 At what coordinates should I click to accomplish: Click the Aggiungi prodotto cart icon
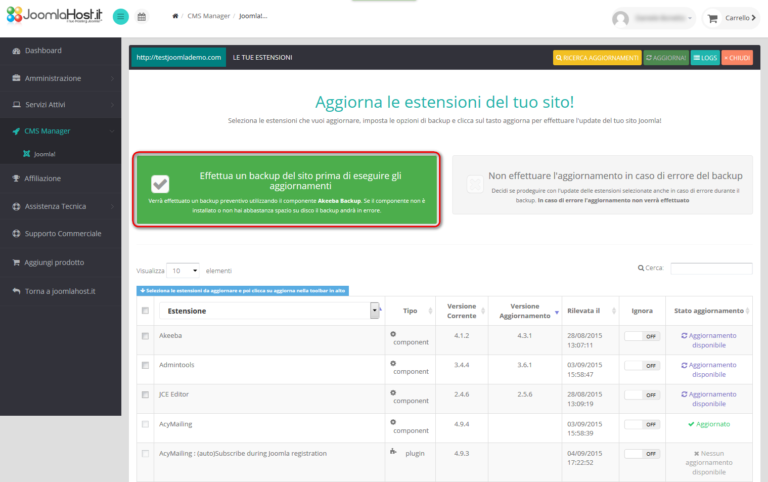point(16,262)
